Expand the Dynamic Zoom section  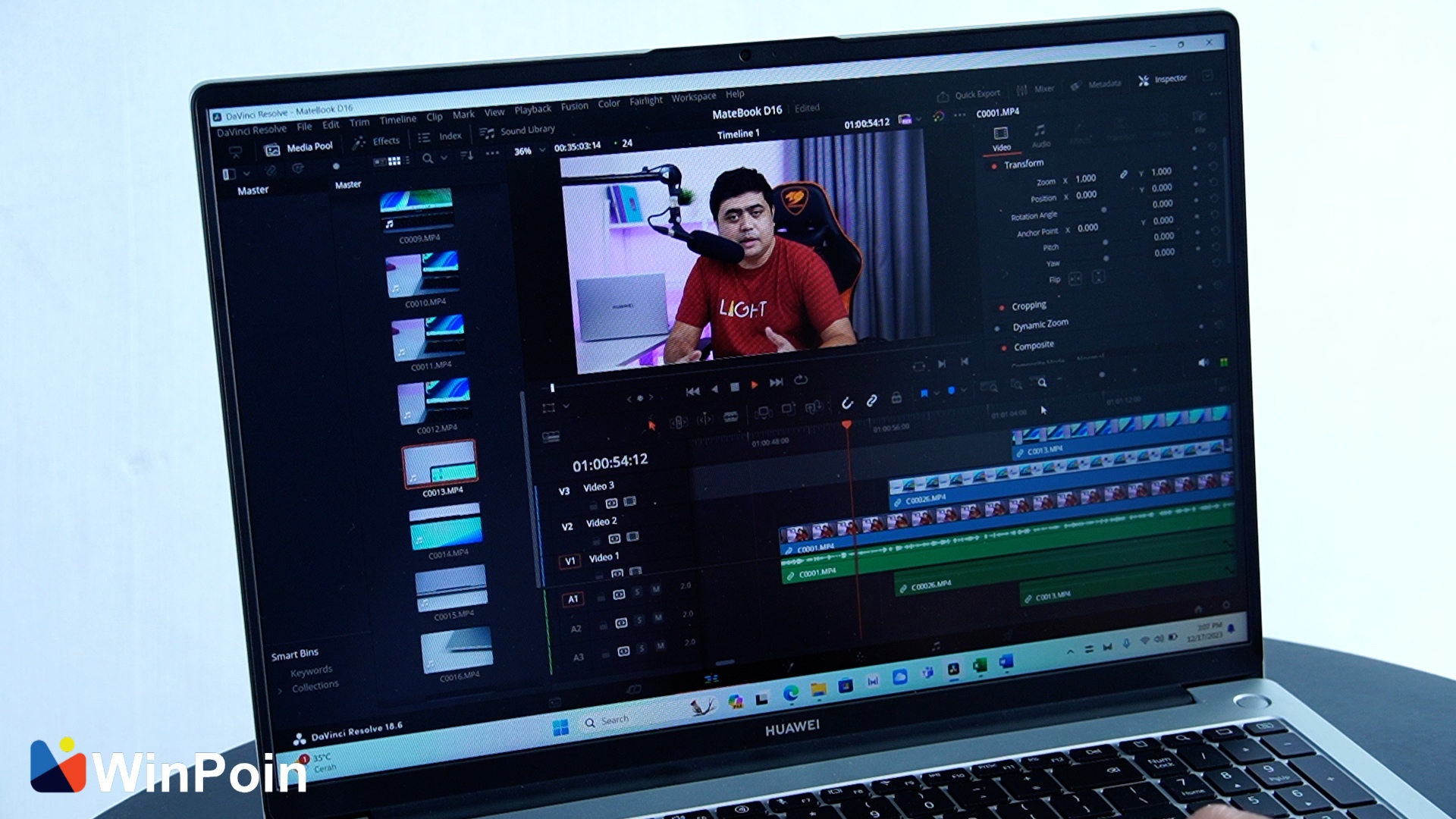(x=1040, y=325)
